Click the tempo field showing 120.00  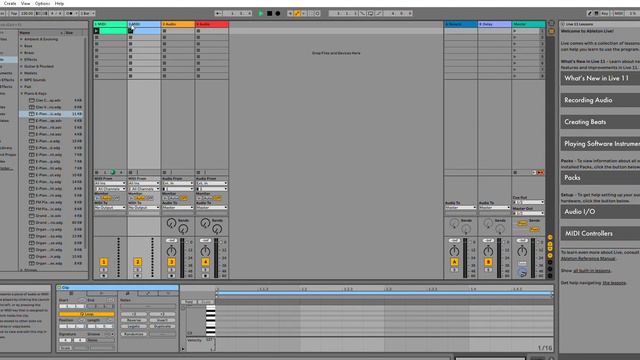[27, 13]
